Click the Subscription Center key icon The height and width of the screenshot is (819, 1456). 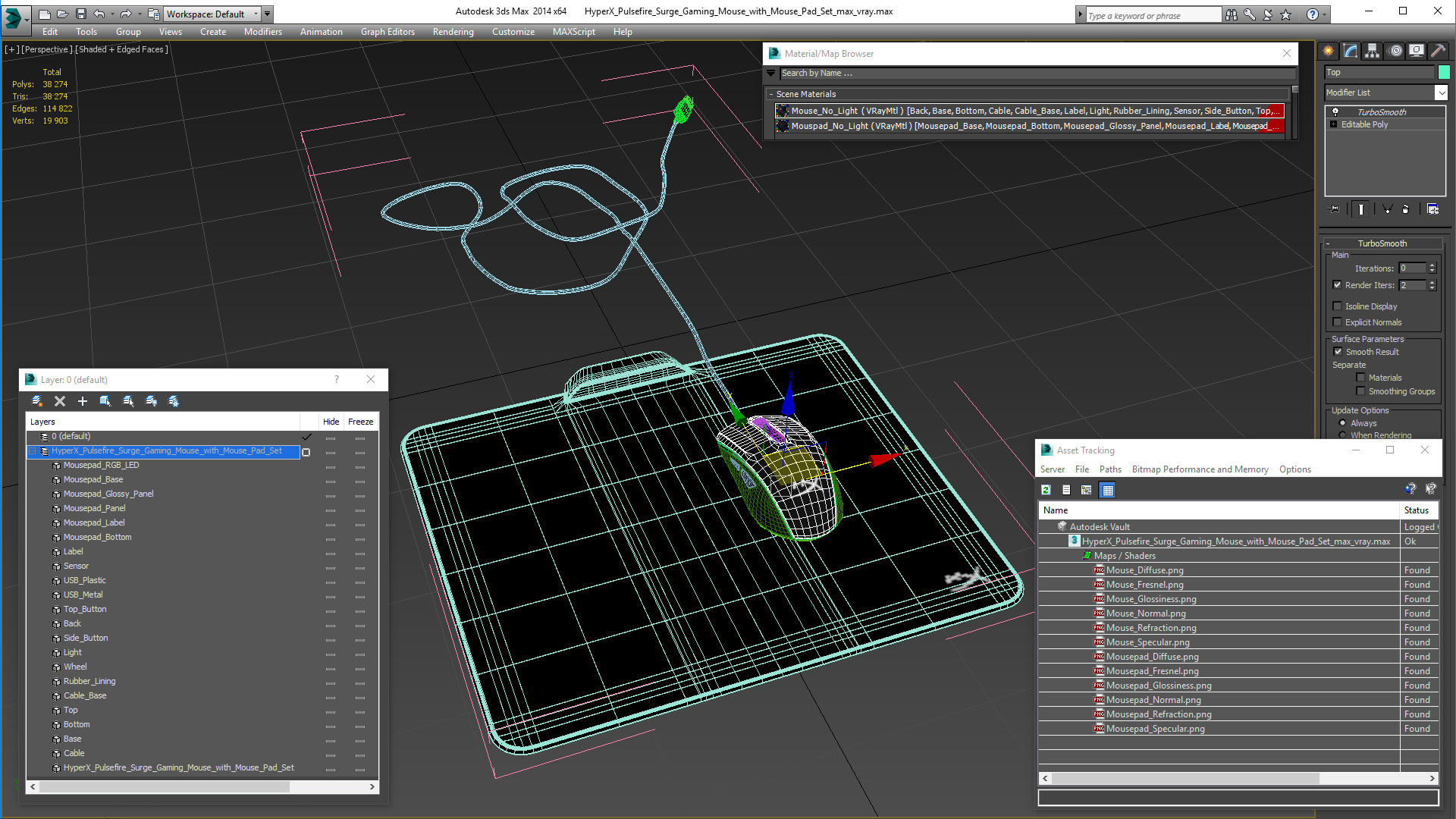[x=1250, y=14]
